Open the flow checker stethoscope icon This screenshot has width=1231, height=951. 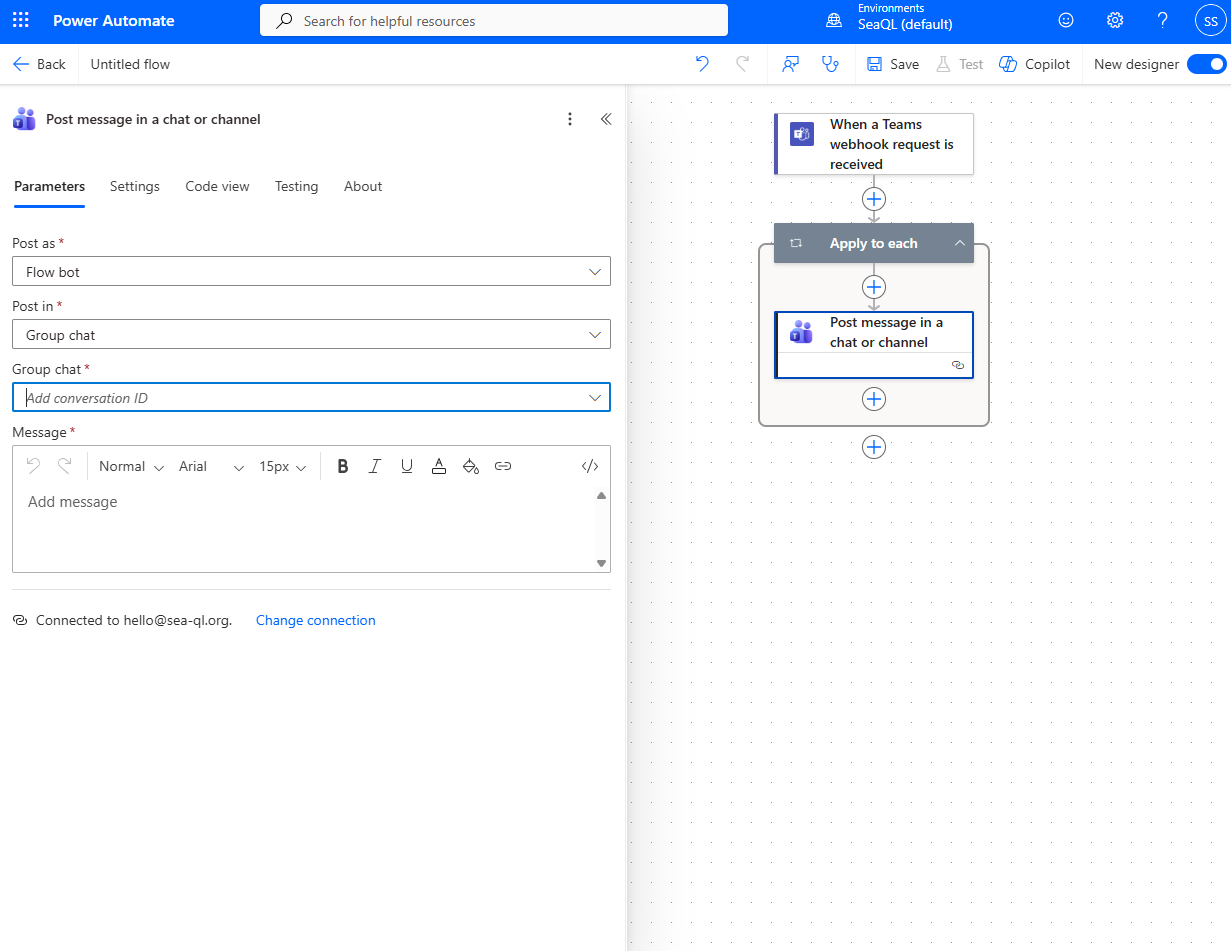[x=829, y=64]
